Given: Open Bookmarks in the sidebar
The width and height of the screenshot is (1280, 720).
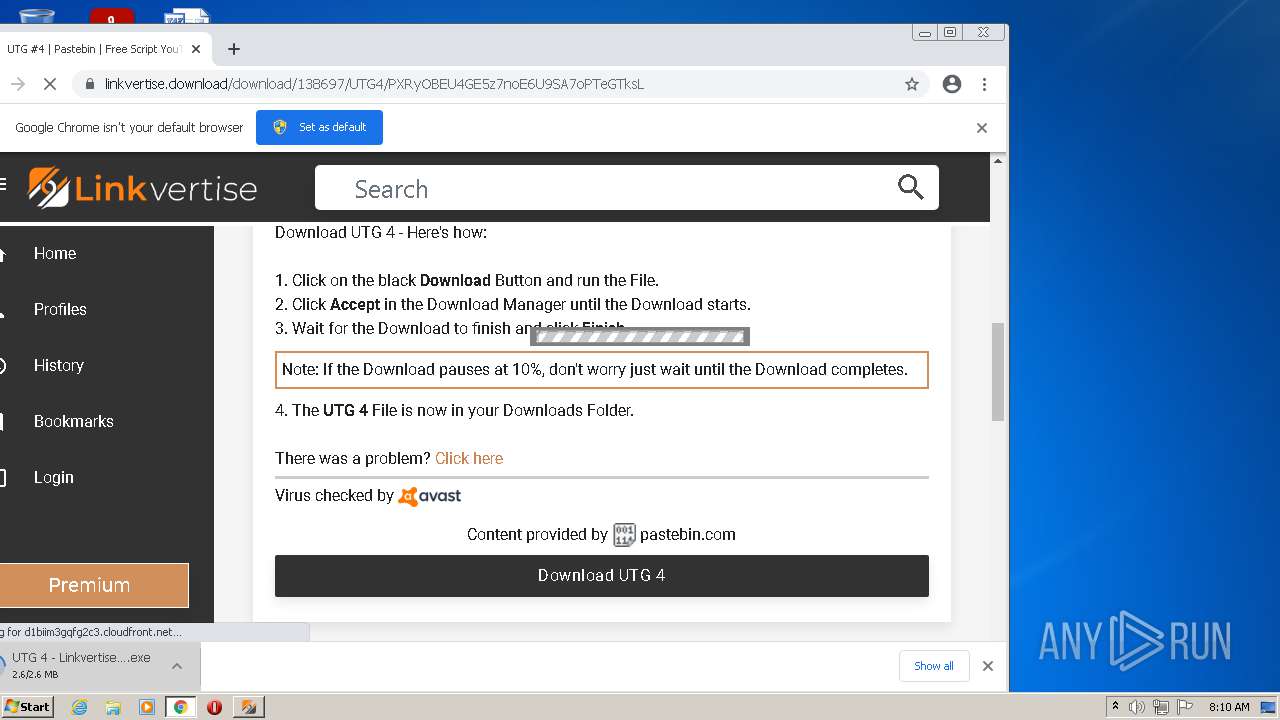Looking at the screenshot, I should click(x=74, y=422).
